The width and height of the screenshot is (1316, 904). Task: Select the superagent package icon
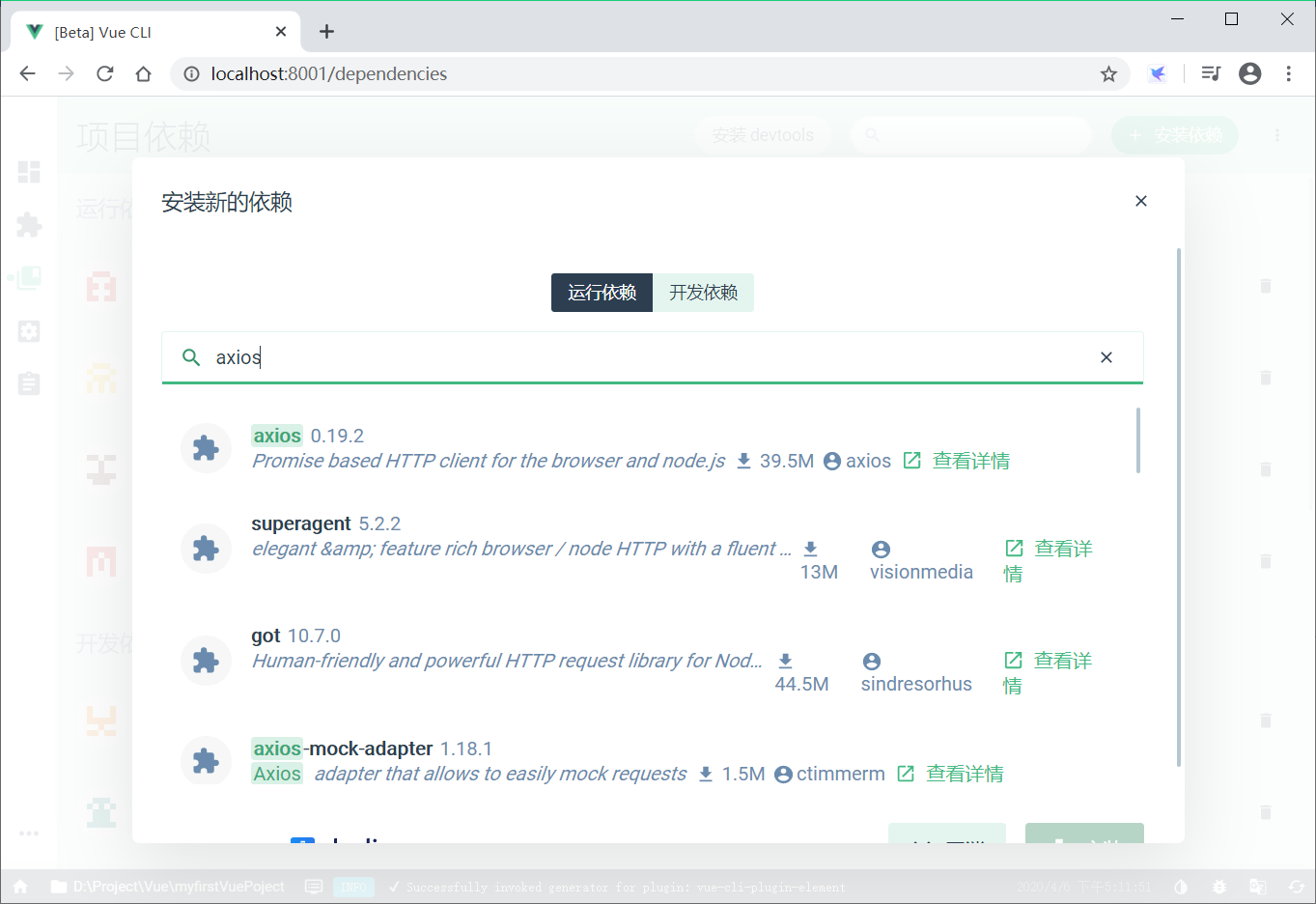pyautogui.click(x=206, y=549)
